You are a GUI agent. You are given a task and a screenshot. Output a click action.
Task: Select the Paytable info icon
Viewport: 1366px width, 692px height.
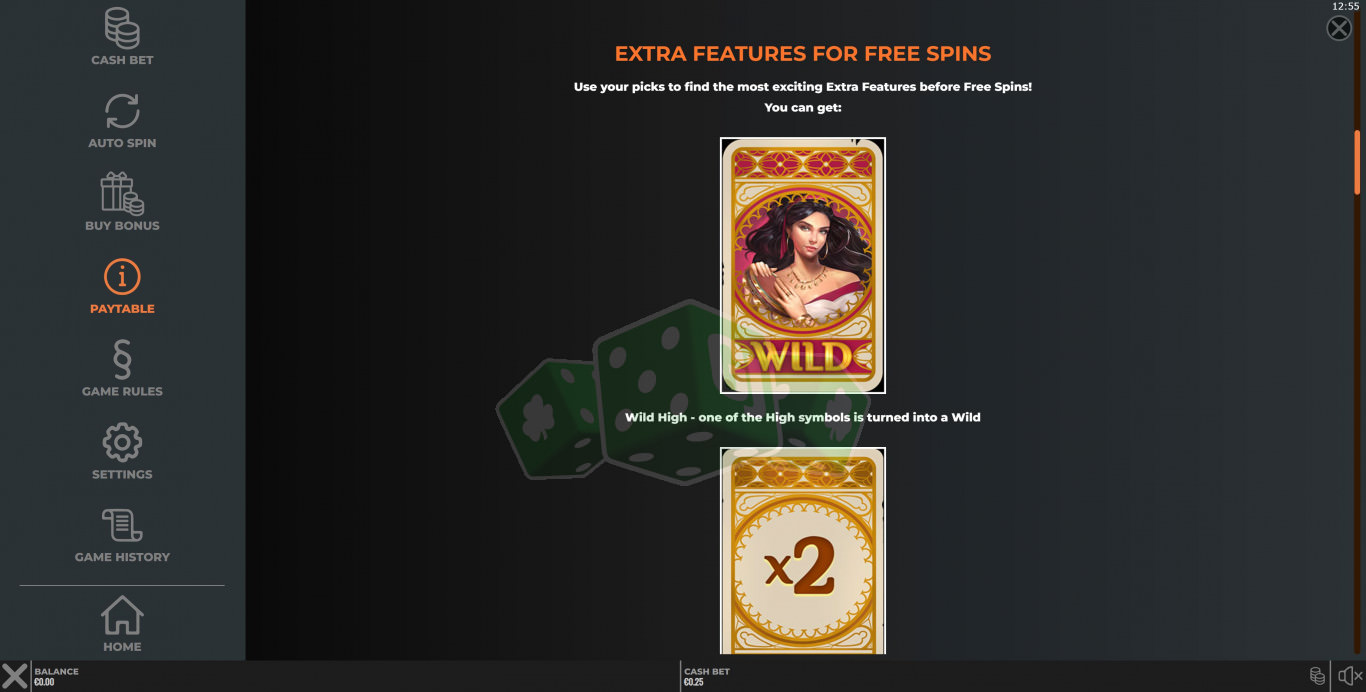pos(122,277)
